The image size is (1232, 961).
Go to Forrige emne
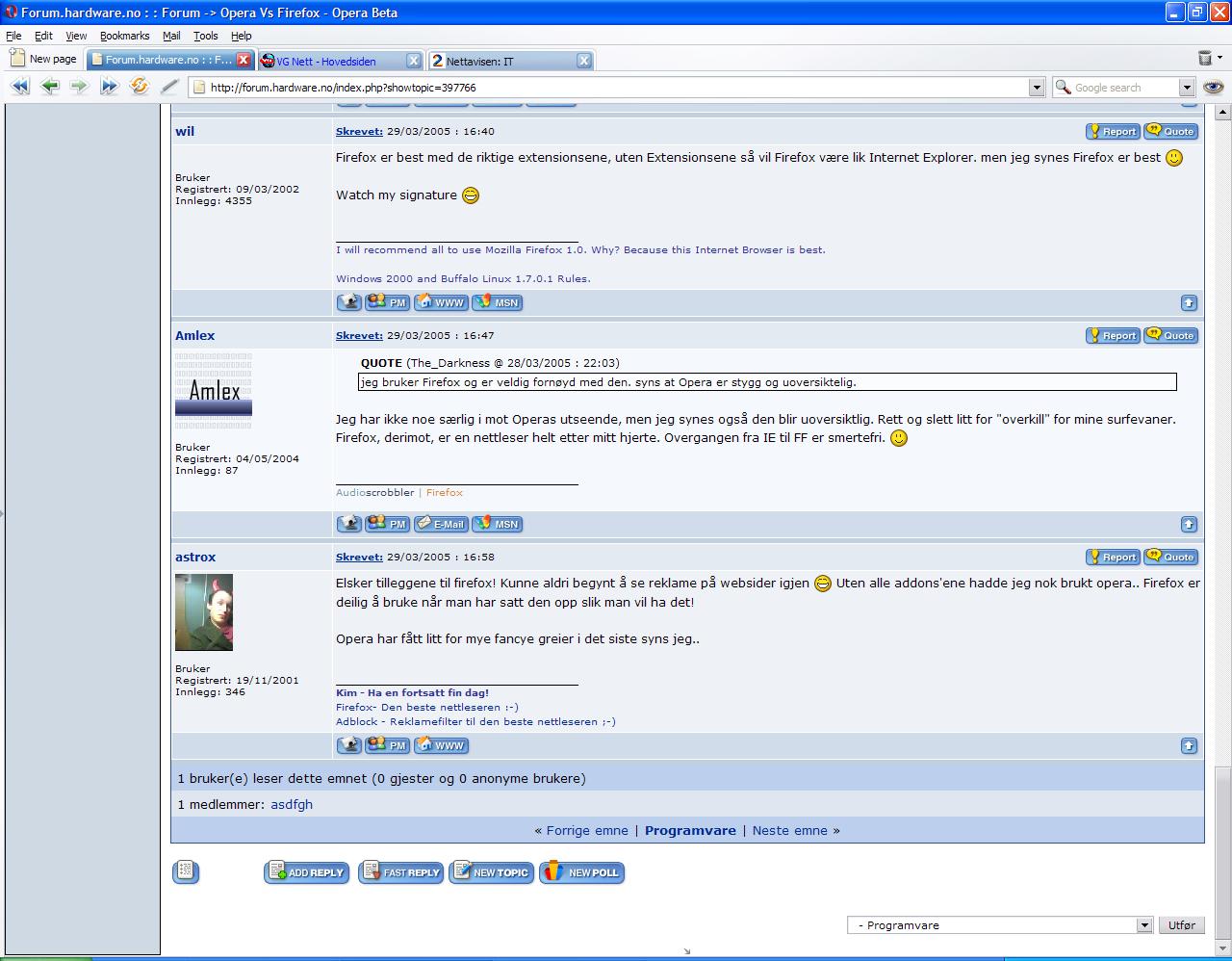coord(587,830)
